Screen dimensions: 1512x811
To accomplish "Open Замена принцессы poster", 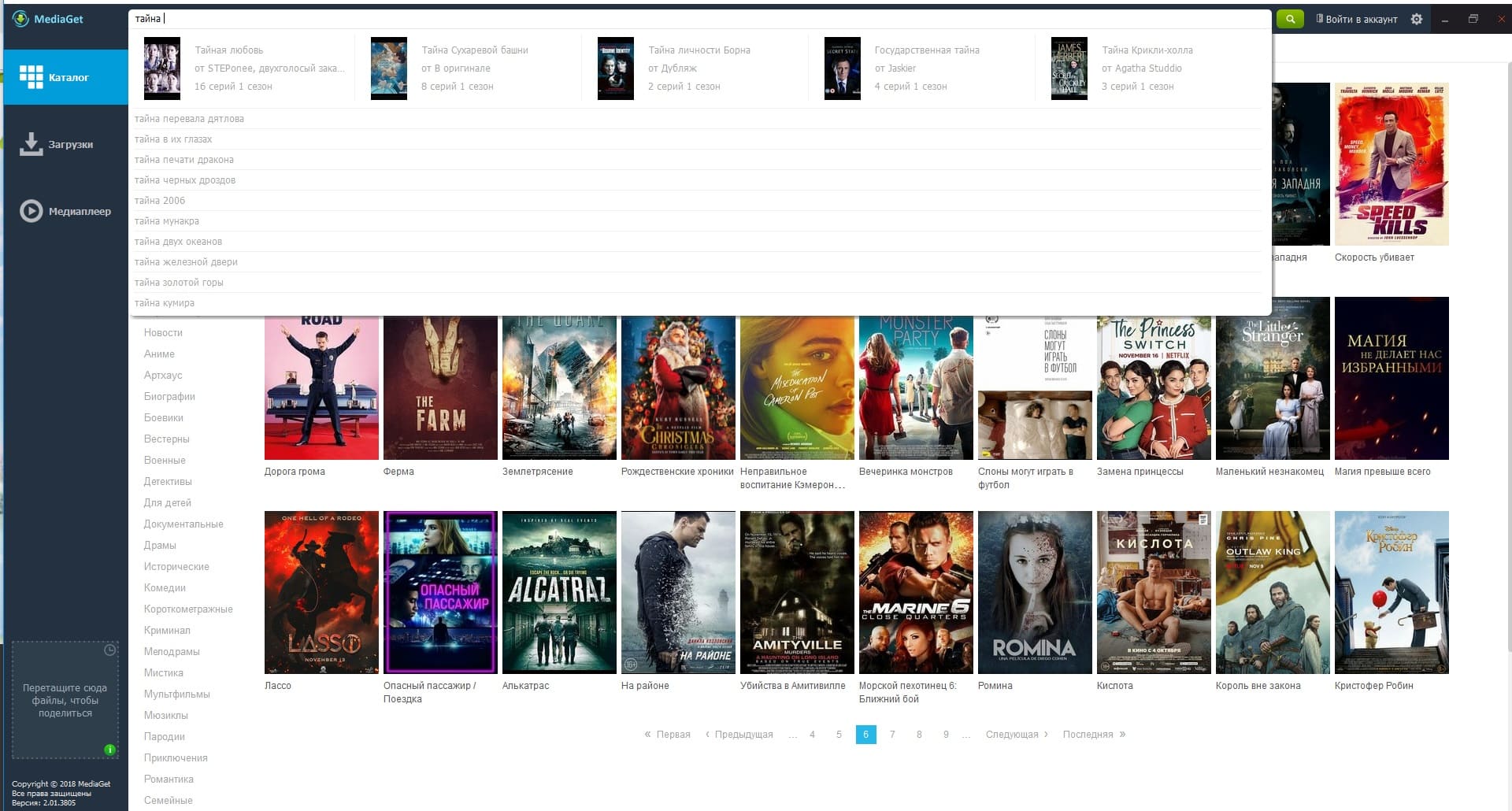I will [1154, 387].
